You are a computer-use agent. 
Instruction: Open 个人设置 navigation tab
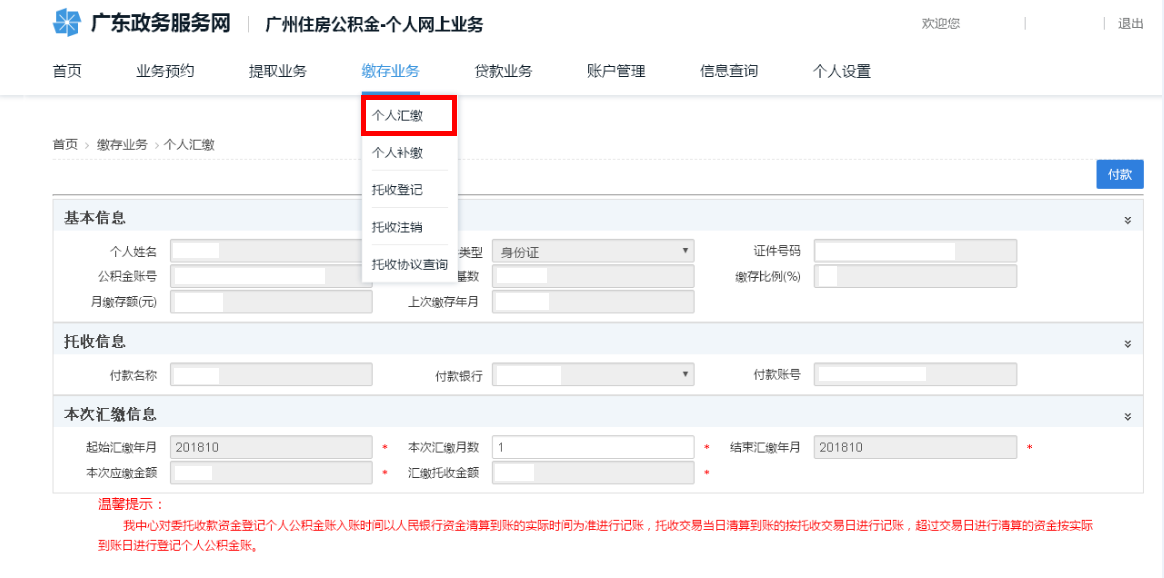(x=842, y=71)
